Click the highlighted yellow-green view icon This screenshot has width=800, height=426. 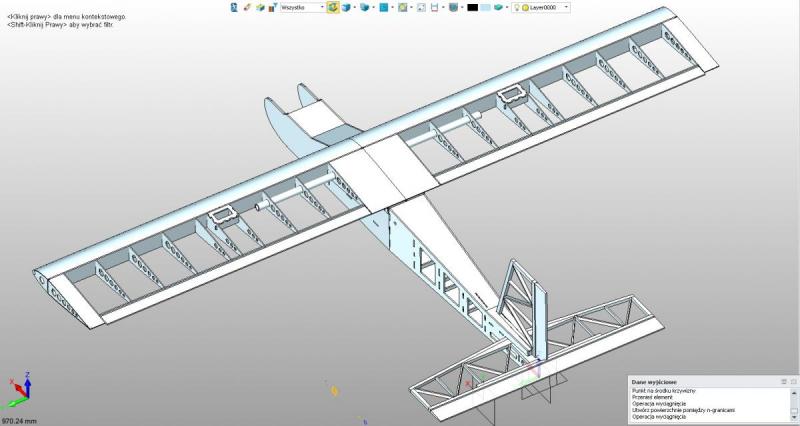point(333,7)
